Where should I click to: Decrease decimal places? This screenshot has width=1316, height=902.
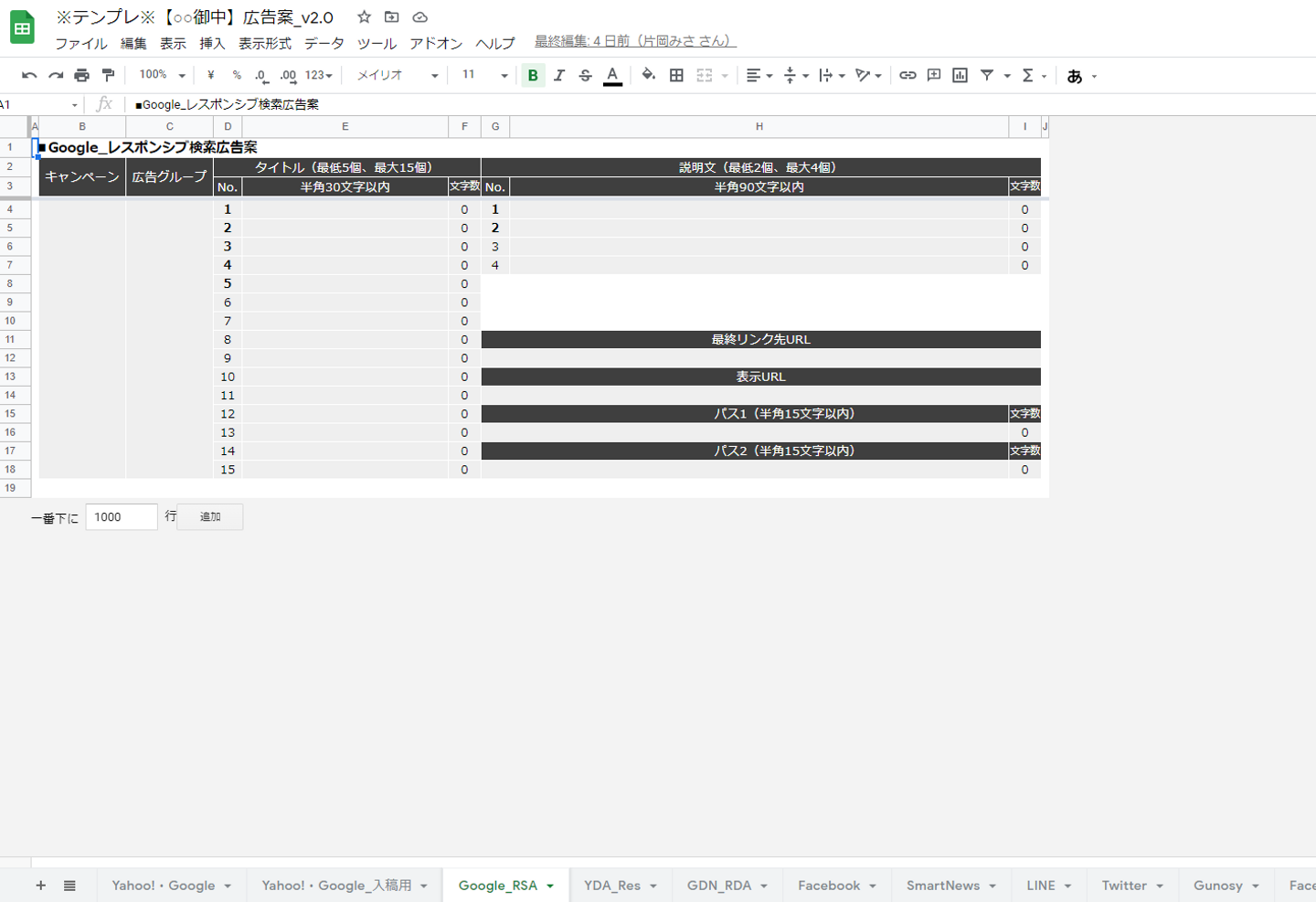click(x=261, y=76)
